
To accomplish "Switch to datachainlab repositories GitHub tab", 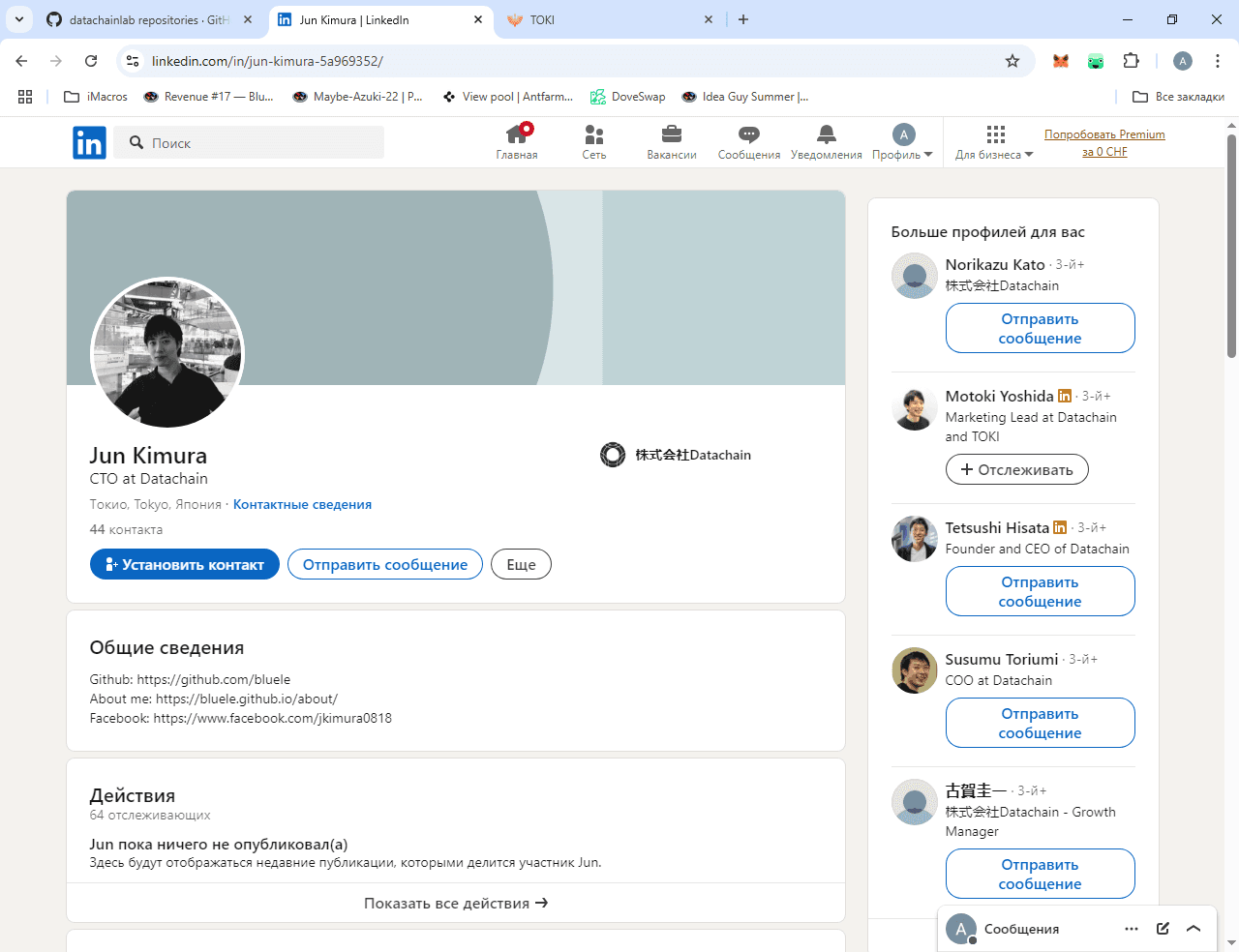I will pos(149,19).
